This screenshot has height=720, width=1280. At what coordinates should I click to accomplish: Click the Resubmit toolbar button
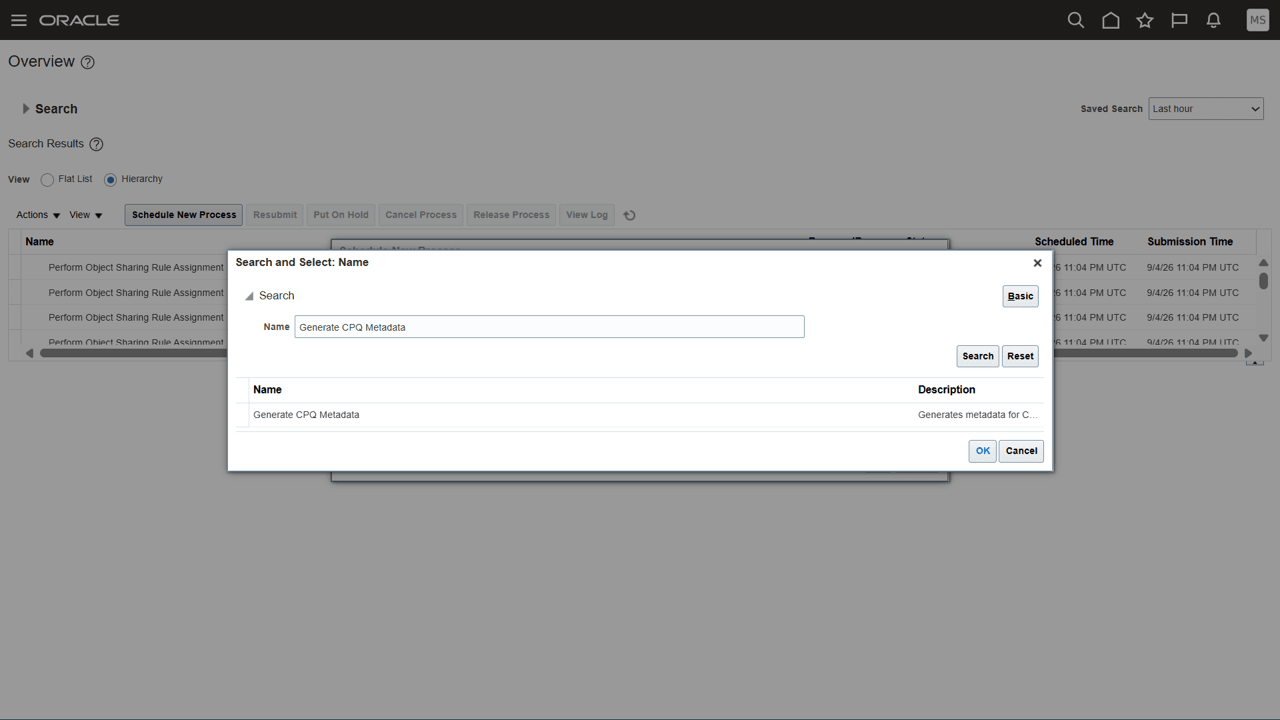coord(275,215)
